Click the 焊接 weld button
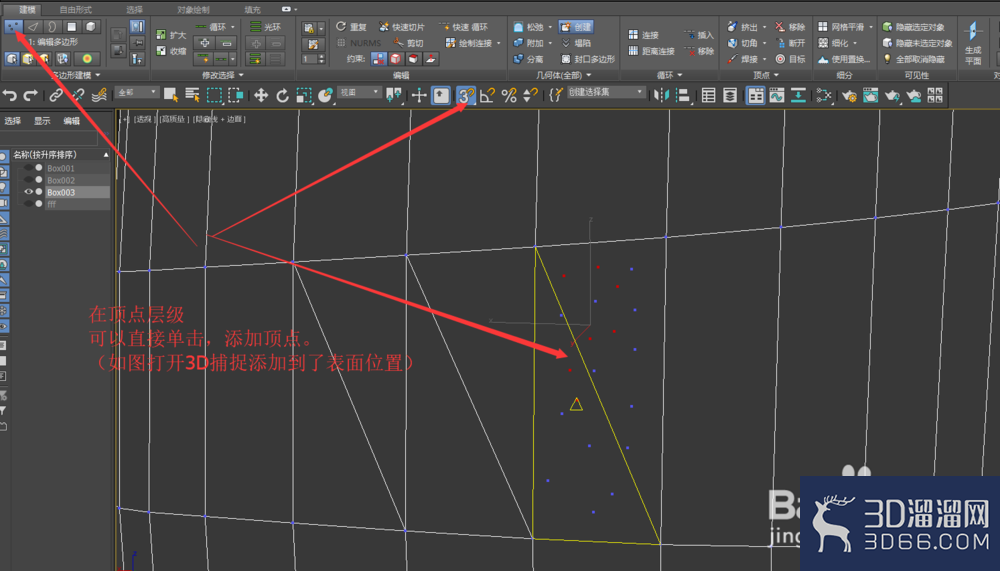Screen dimensions: 1000x571 [x=743, y=59]
